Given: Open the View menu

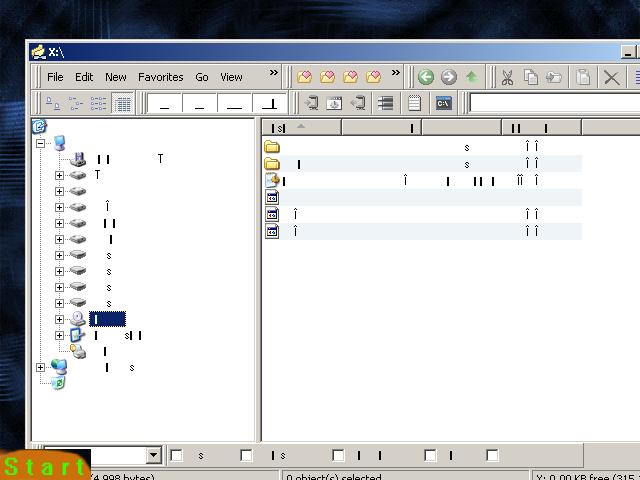Looking at the screenshot, I should coord(231,77).
